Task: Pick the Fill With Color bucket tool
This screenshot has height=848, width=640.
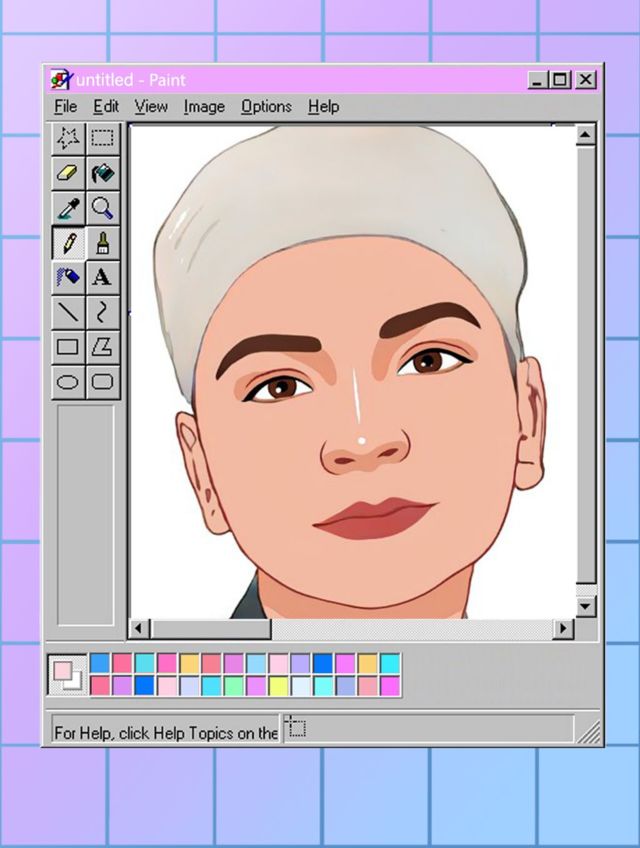Action: tap(102, 174)
